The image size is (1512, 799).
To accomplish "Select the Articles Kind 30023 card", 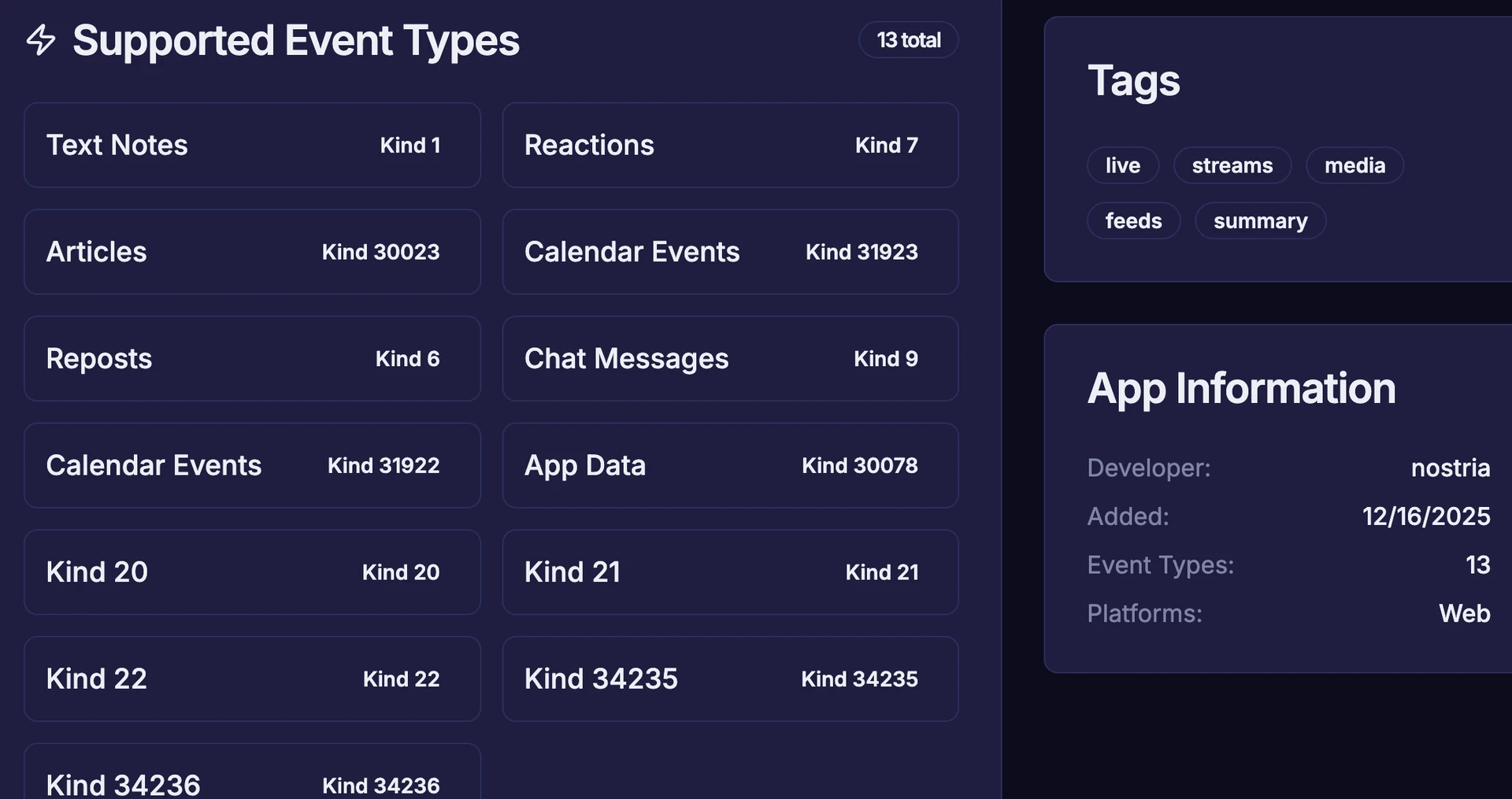I will point(252,252).
